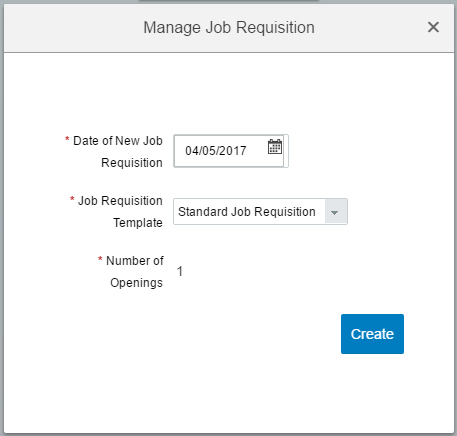Click the word Template under Job Requisition
This screenshot has width=457, height=436.
coord(138,223)
